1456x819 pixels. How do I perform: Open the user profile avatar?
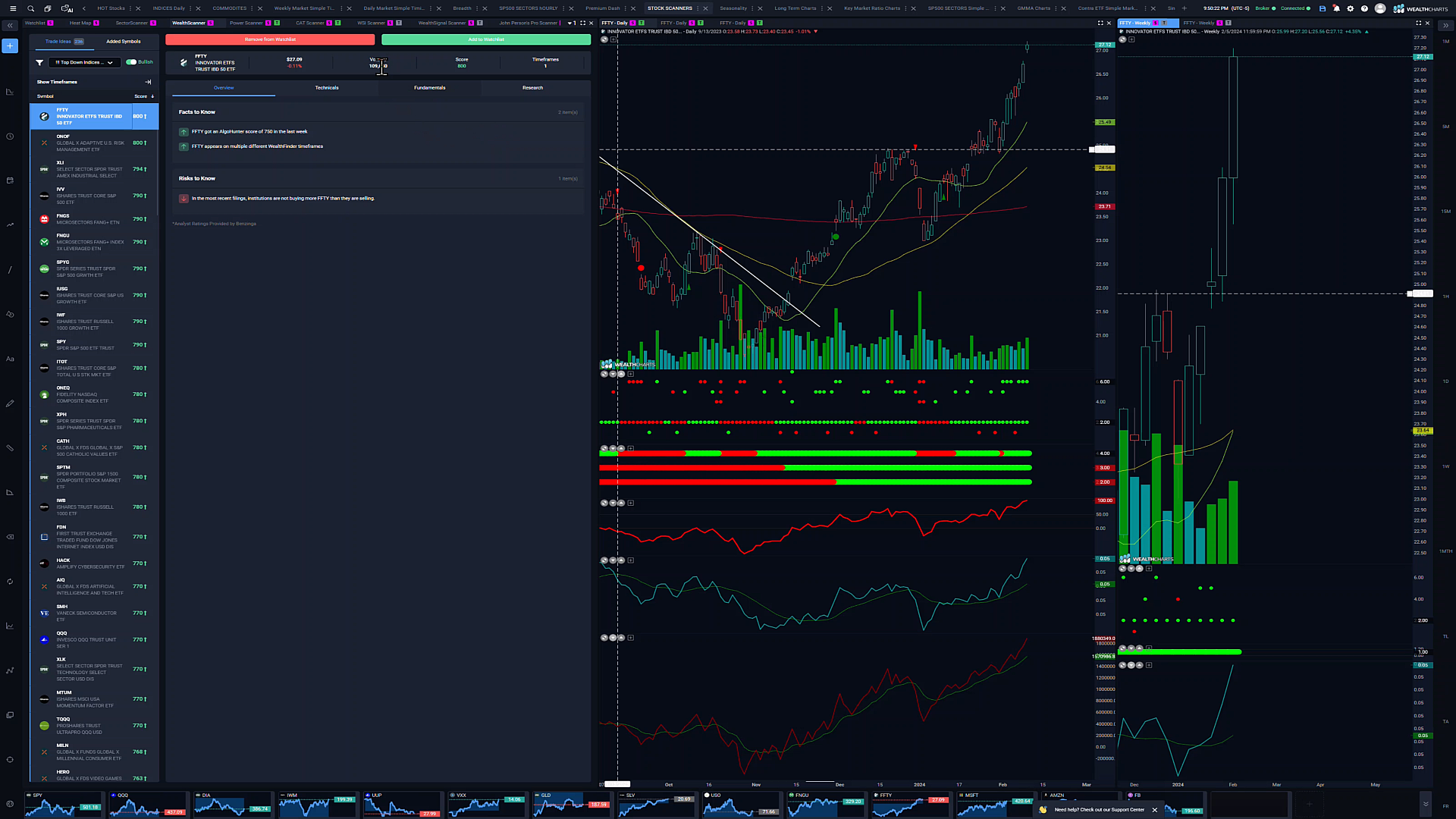point(1380,8)
